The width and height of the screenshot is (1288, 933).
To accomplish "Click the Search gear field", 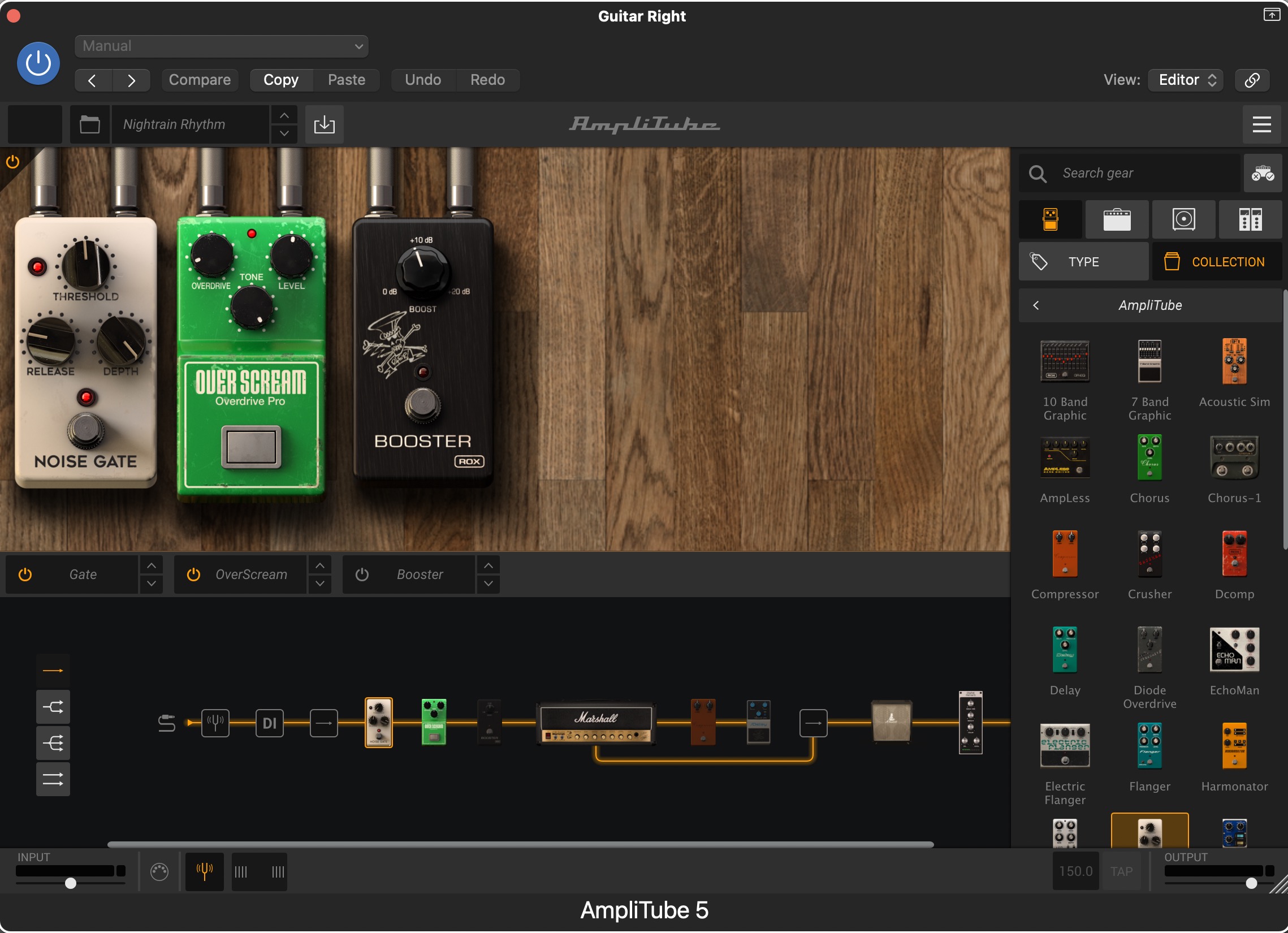I will click(x=1130, y=173).
